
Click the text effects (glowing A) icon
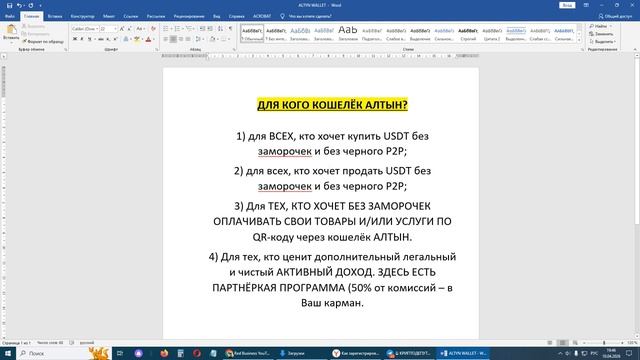[x=126, y=39]
